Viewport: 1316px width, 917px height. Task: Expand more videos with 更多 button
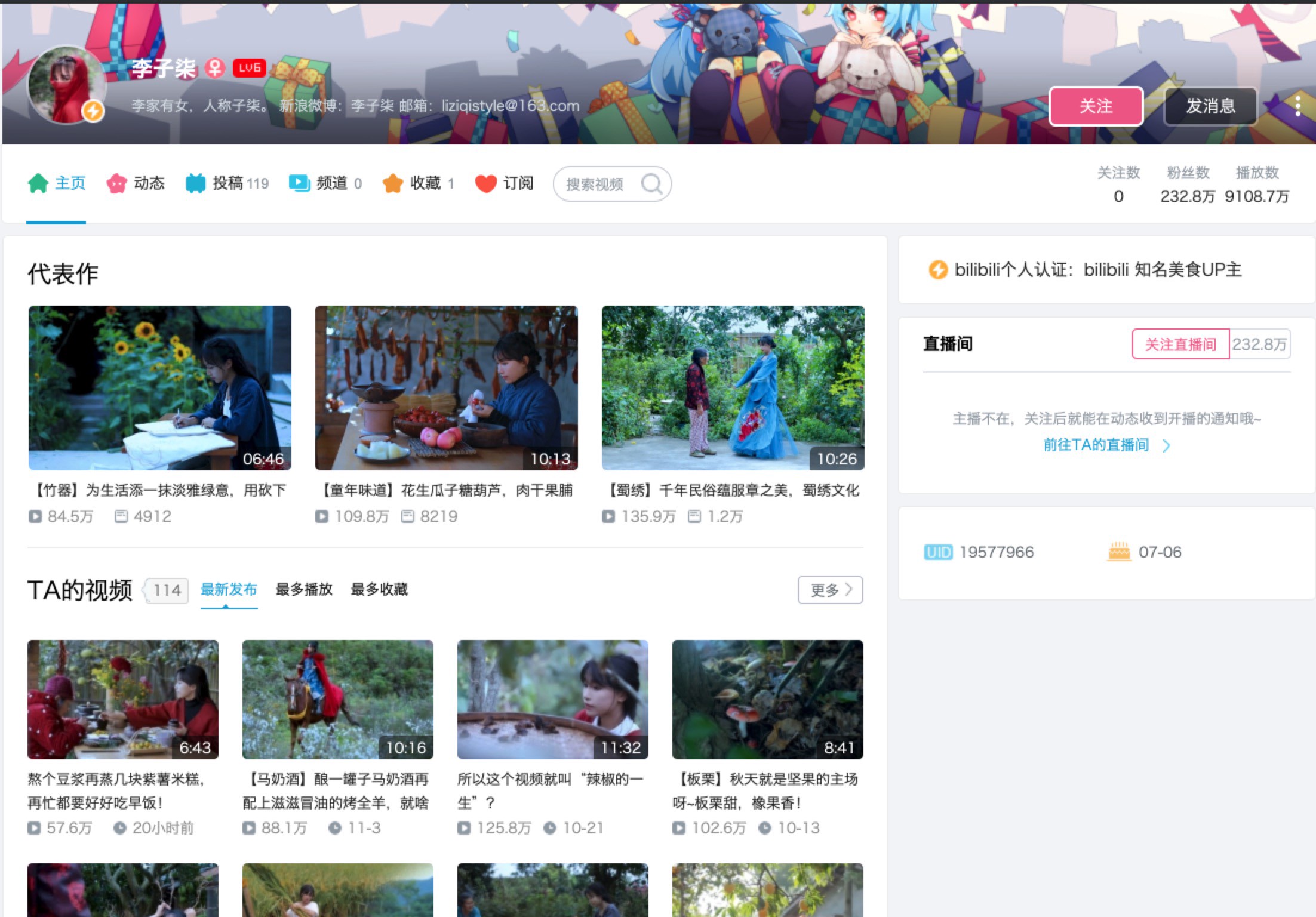pos(830,590)
